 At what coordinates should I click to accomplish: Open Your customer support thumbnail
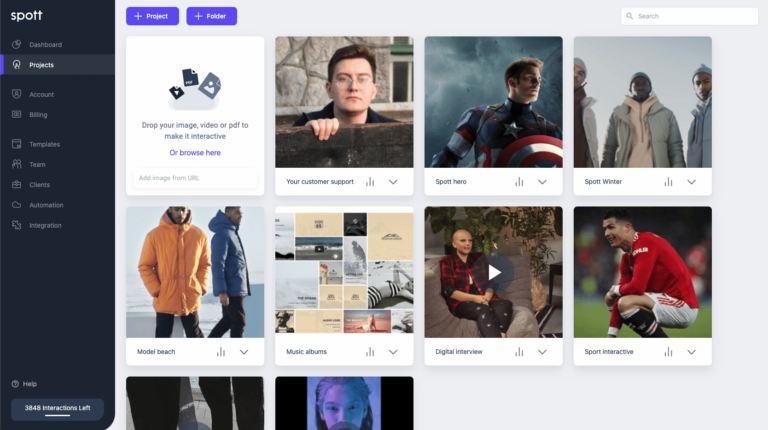344,102
